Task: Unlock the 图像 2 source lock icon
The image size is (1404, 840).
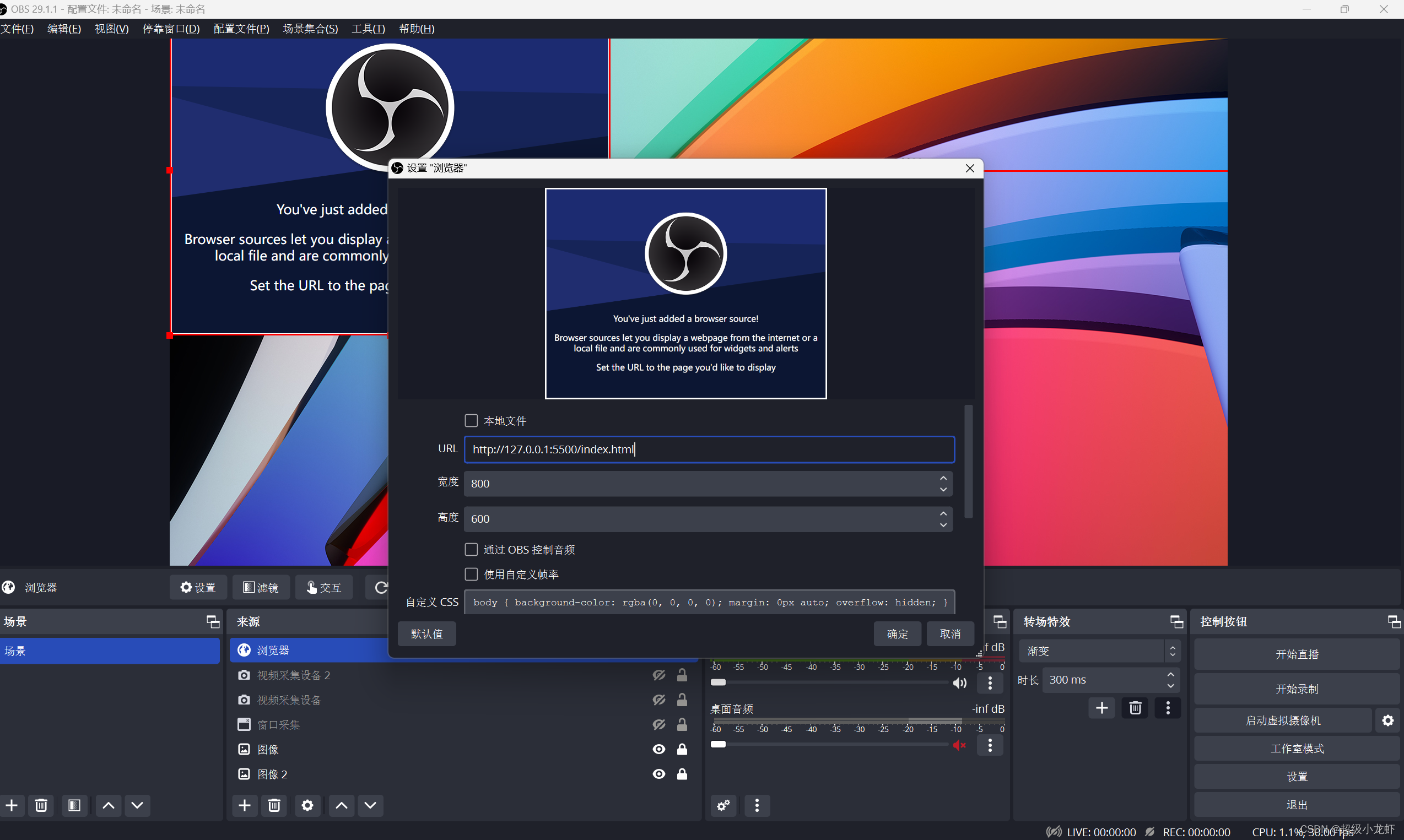Action: [x=682, y=774]
